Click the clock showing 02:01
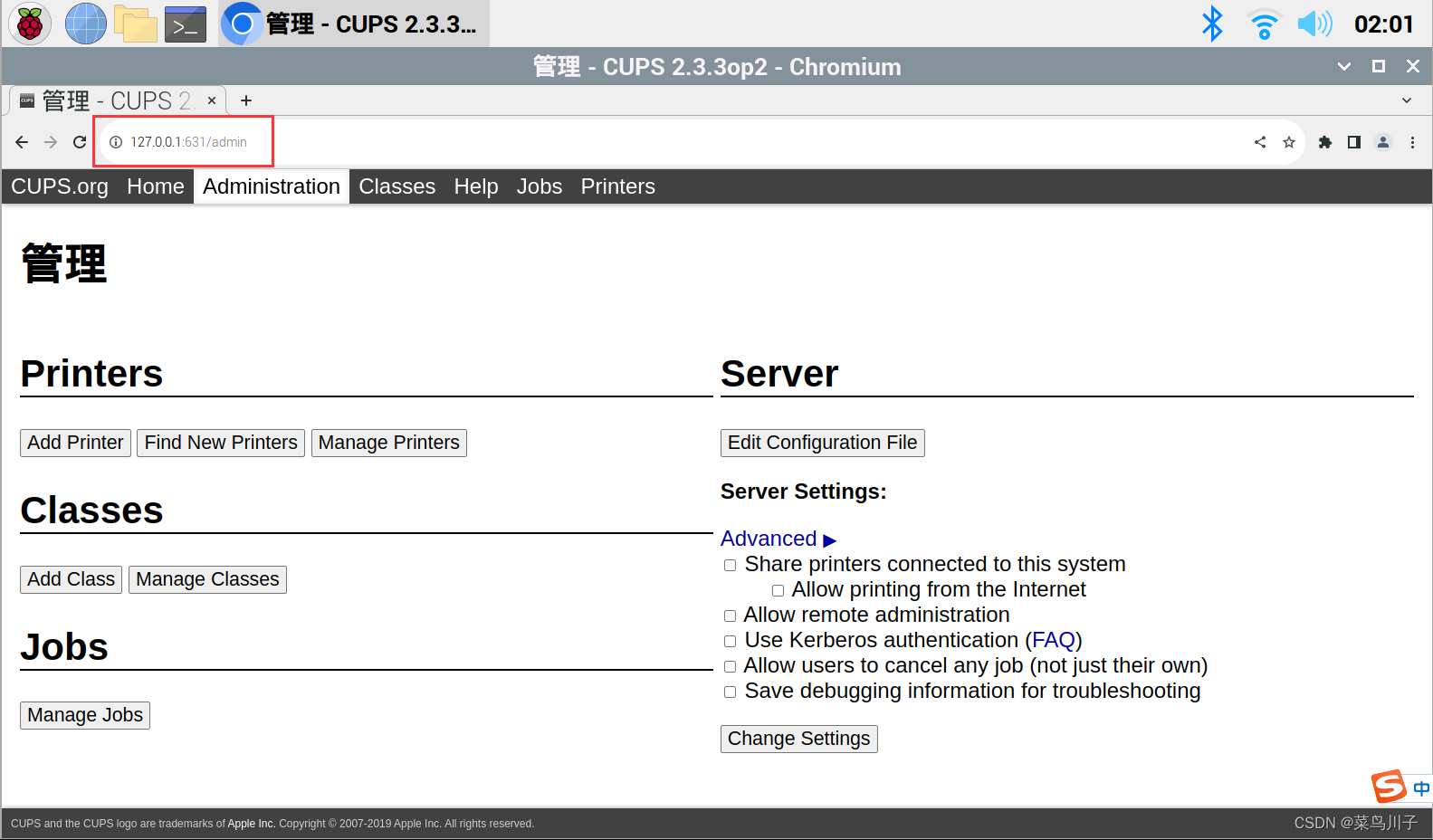The height and width of the screenshot is (840, 1433). 1383,24
